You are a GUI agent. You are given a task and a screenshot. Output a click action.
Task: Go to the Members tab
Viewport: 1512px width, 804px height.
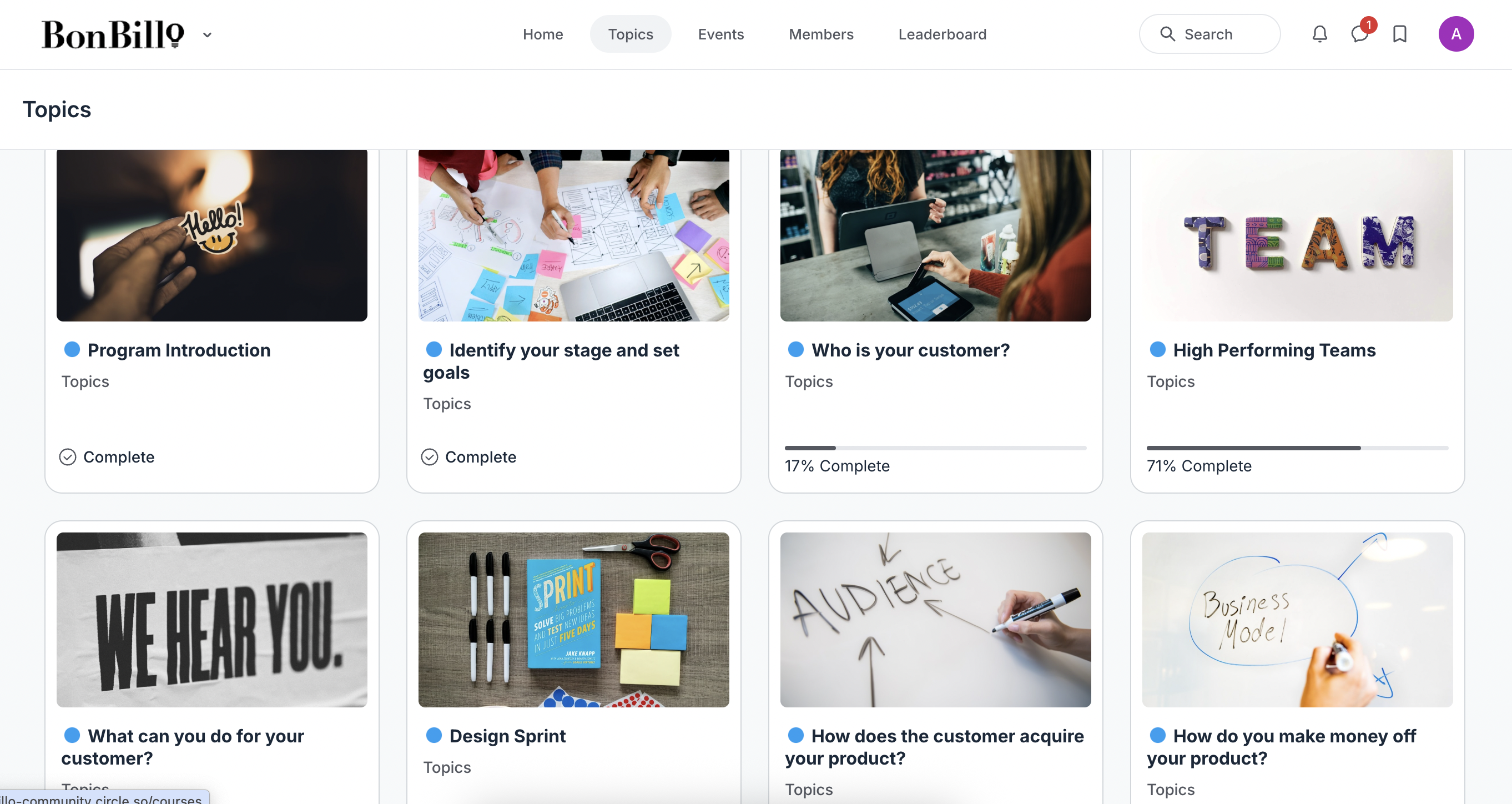[x=820, y=34]
